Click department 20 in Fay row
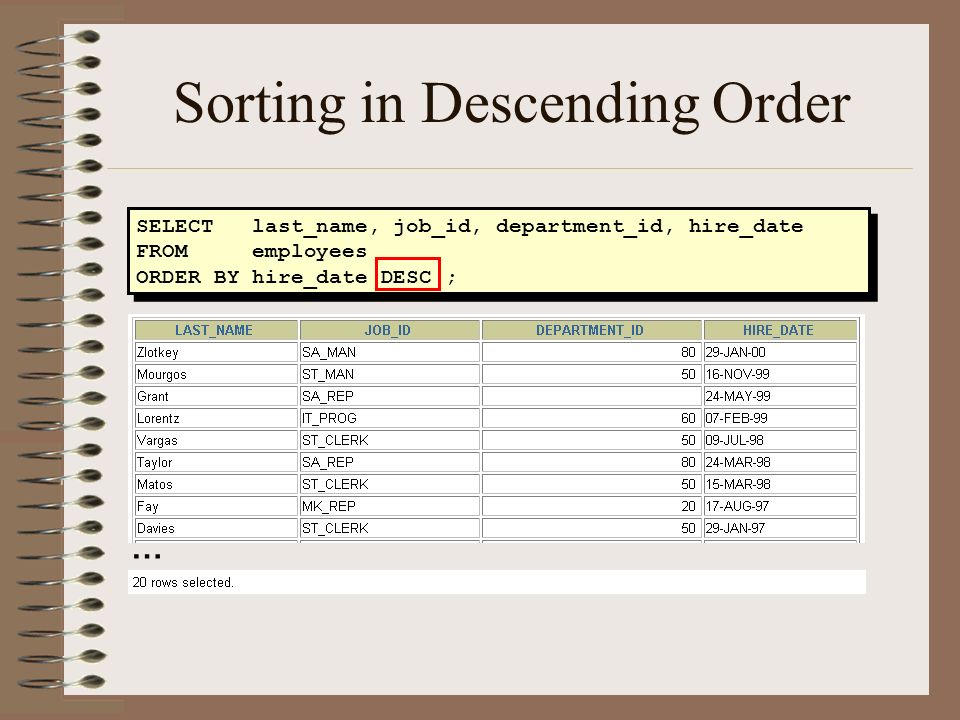960x720 pixels. (x=591, y=506)
